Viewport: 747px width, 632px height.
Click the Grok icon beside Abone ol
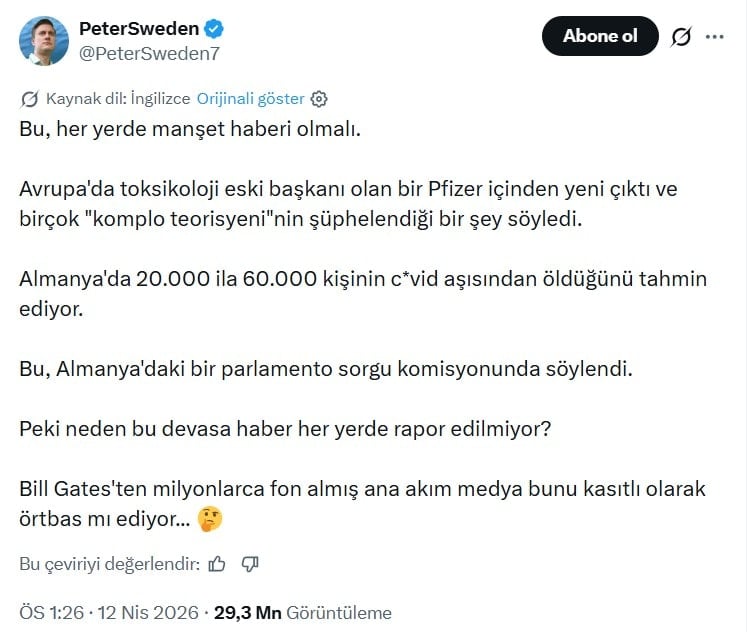682,37
